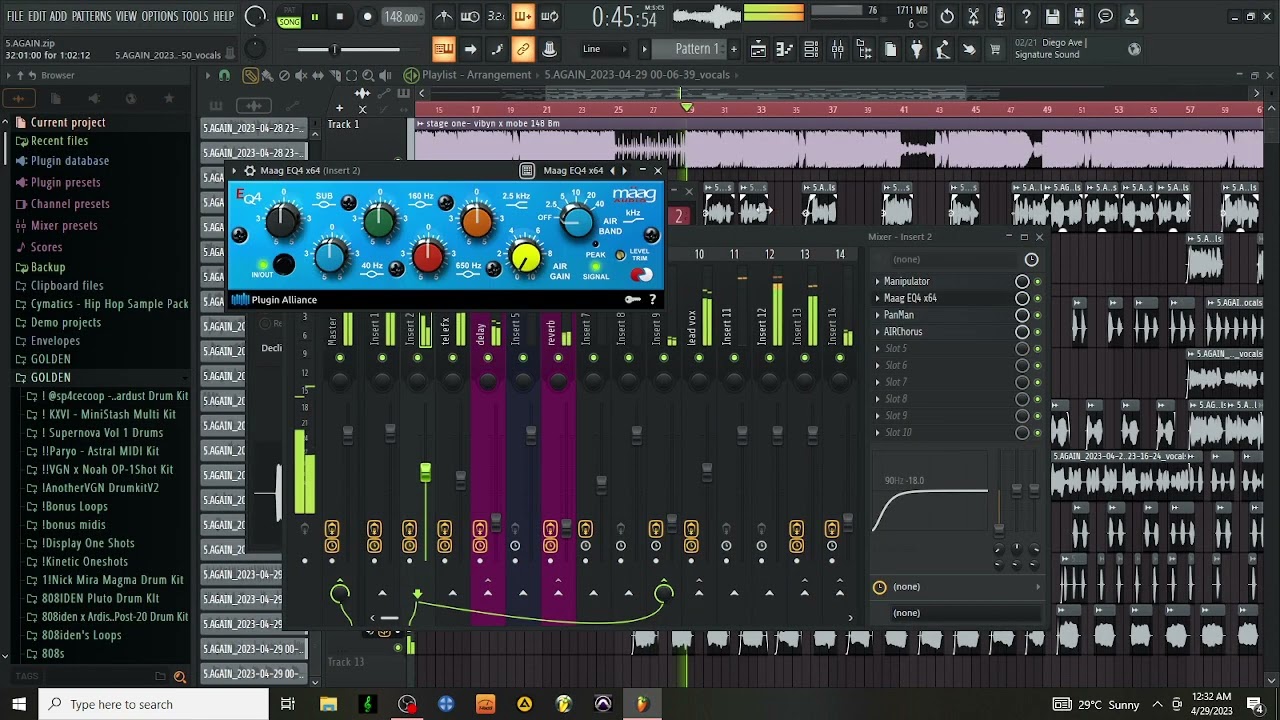Click the Plugin Alliance key icon
The image size is (1280, 720).
point(633,299)
